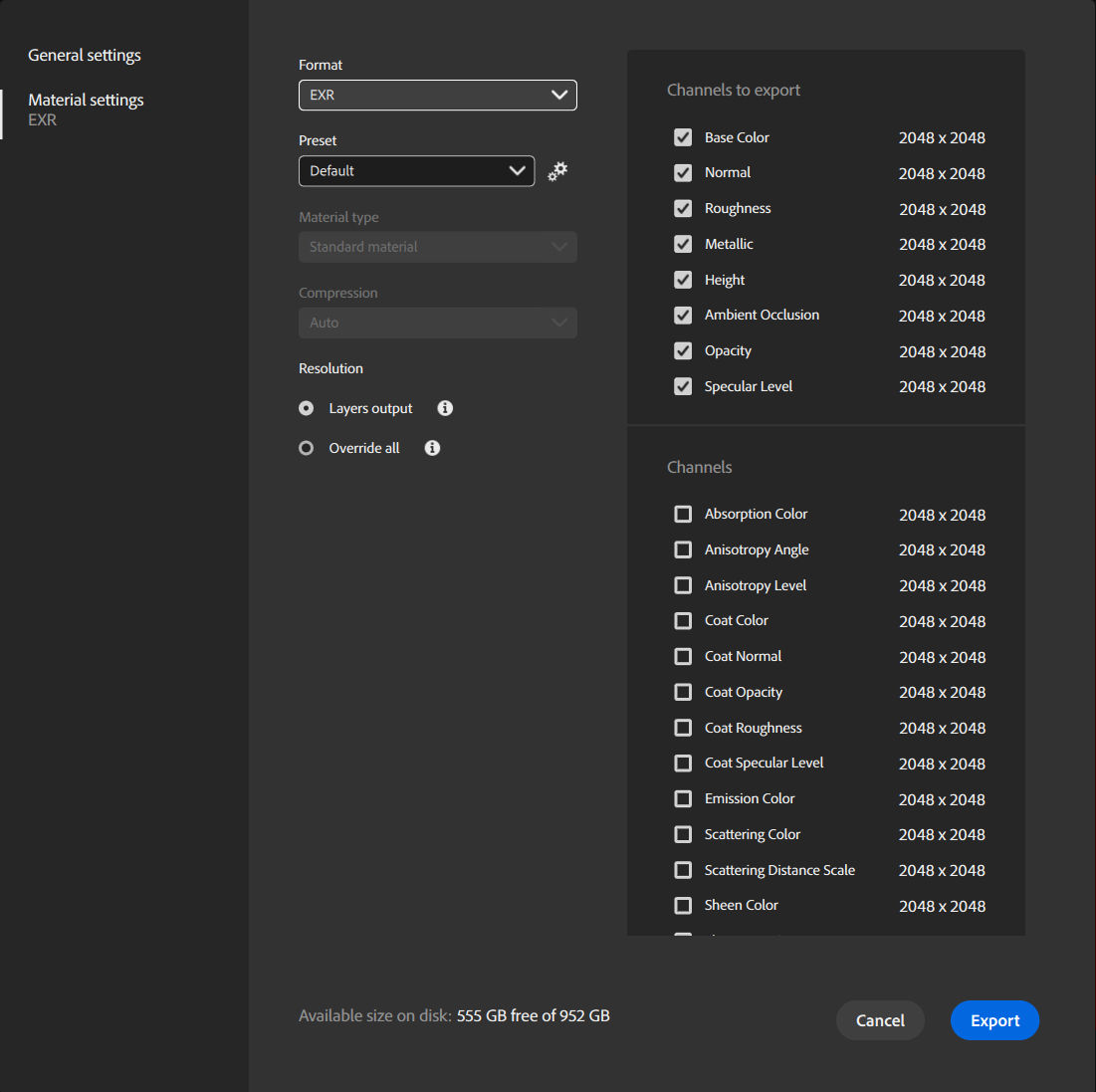1096x1092 pixels.
Task: Click the Base Color resolution value
Action: (x=942, y=138)
